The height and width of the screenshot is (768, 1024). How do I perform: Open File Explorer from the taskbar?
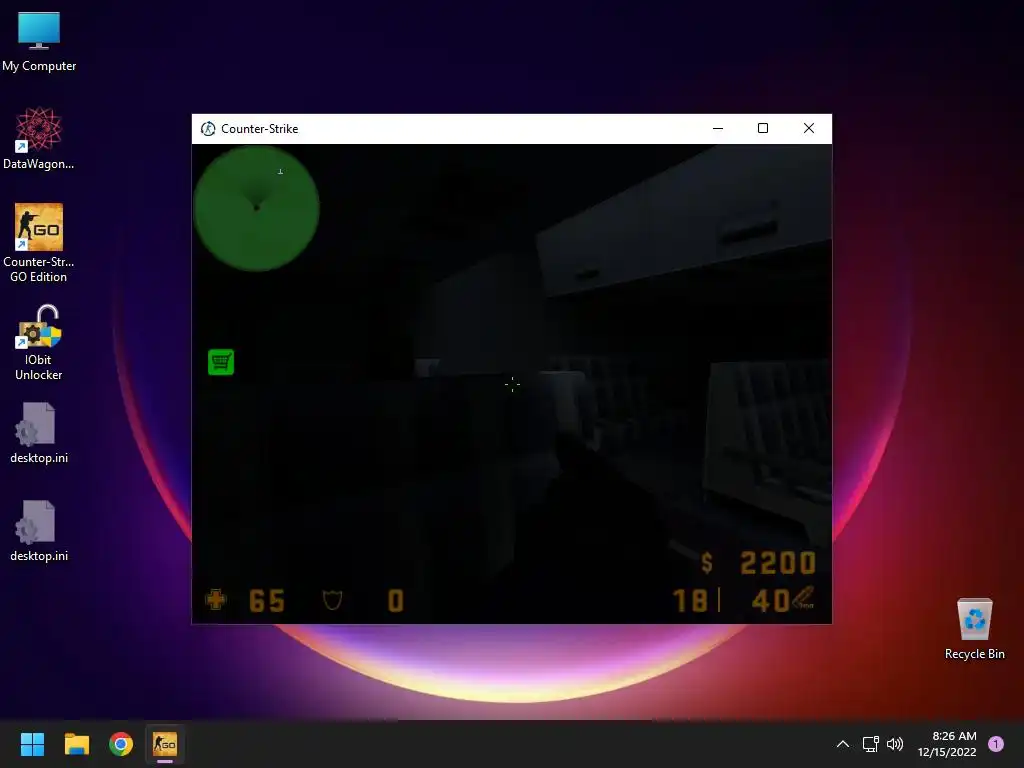(x=76, y=744)
